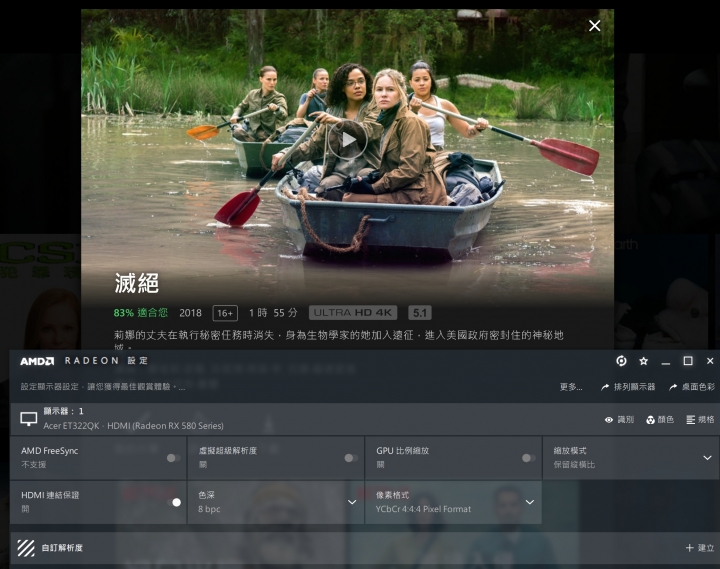
Task: Open 顏色 display color settings
Action: pyautogui.click(x=660, y=420)
